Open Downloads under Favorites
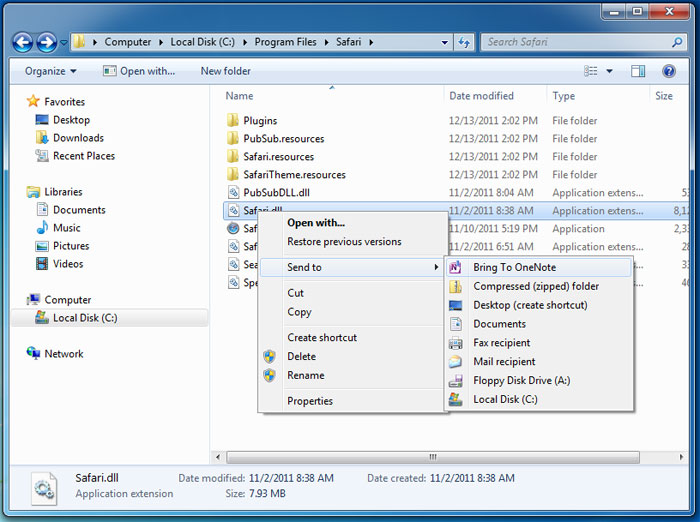This screenshot has height=522, width=700. pyautogui.click(x=78, y=138)
